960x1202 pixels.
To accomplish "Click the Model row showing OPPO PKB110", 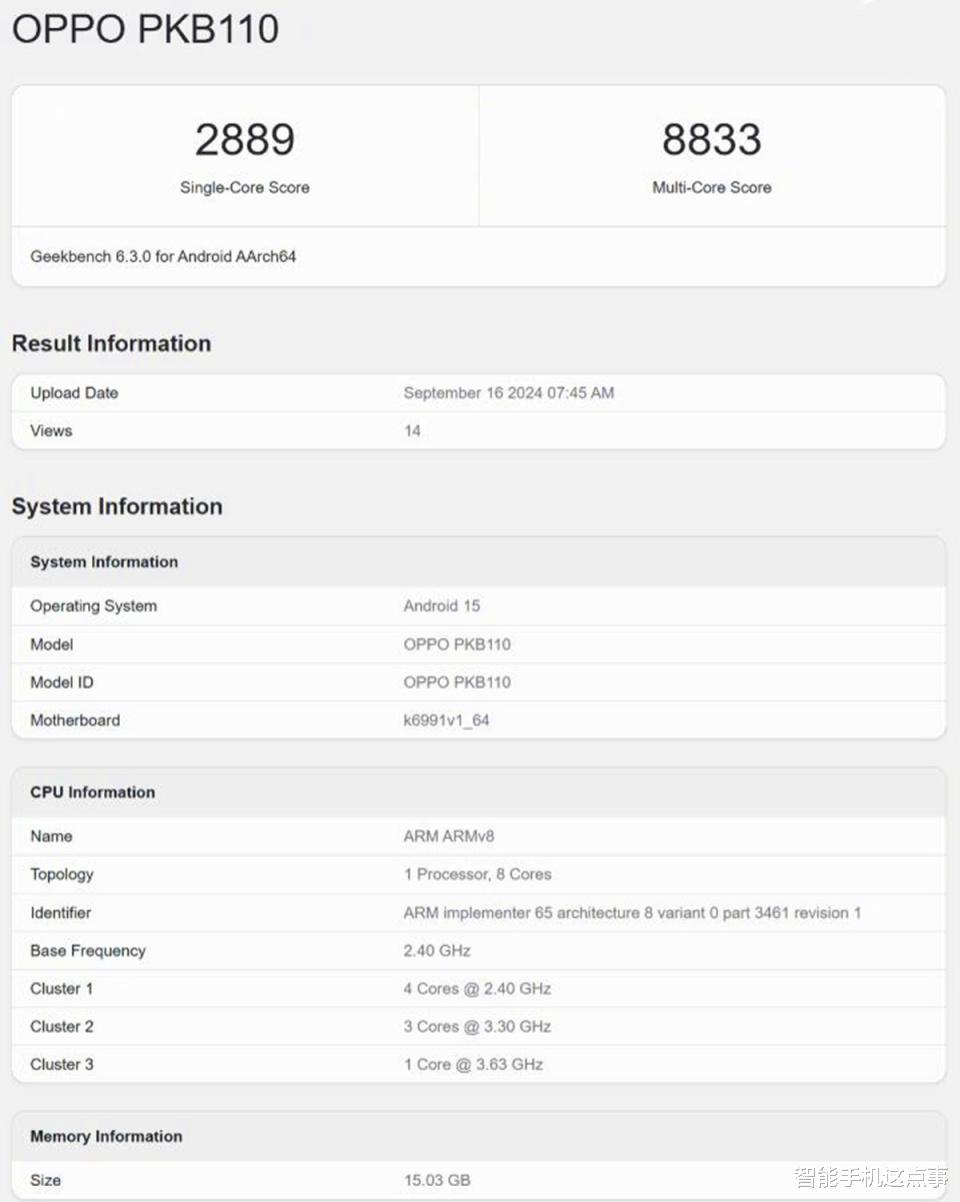I will pyautogui.click(x=480, y=644).
